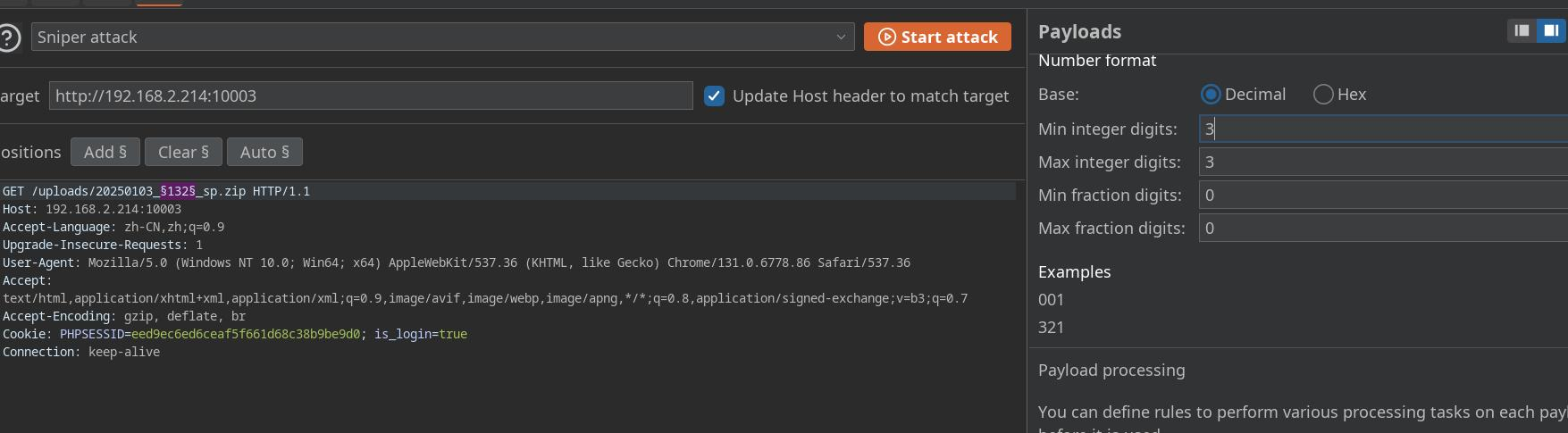1568x433 pixels.
Task: Click the target URL input field
Action: [370, 96]
